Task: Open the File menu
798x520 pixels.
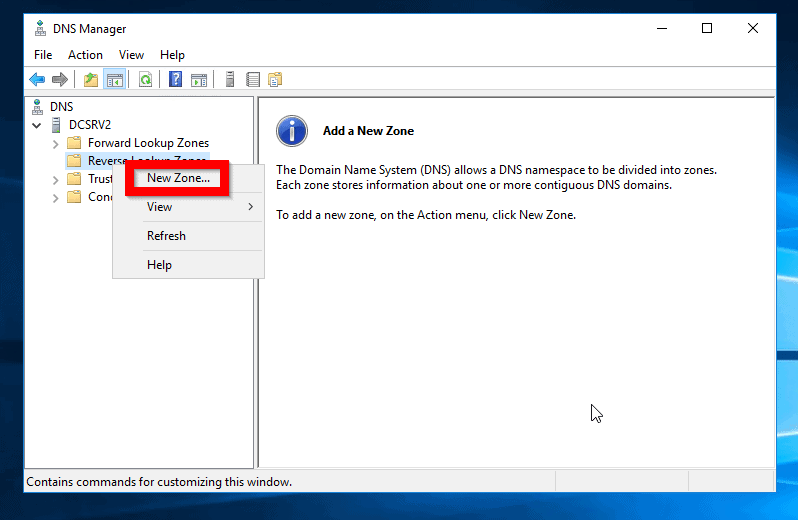Action: (43, 55)
